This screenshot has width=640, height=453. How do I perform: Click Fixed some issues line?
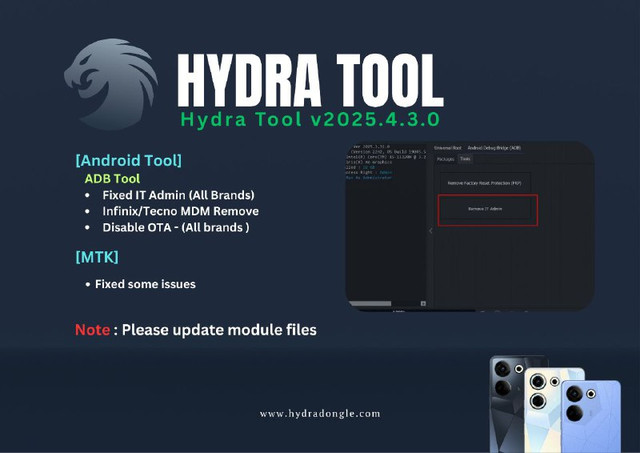145,284
